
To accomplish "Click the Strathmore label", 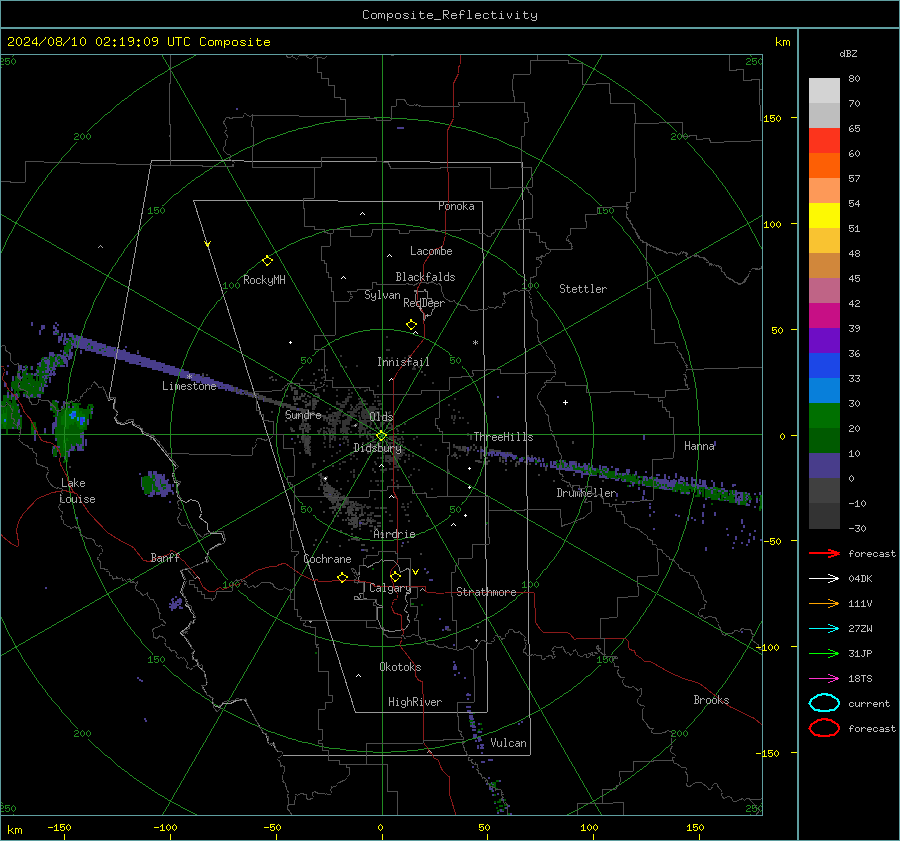I will (486, 592).
